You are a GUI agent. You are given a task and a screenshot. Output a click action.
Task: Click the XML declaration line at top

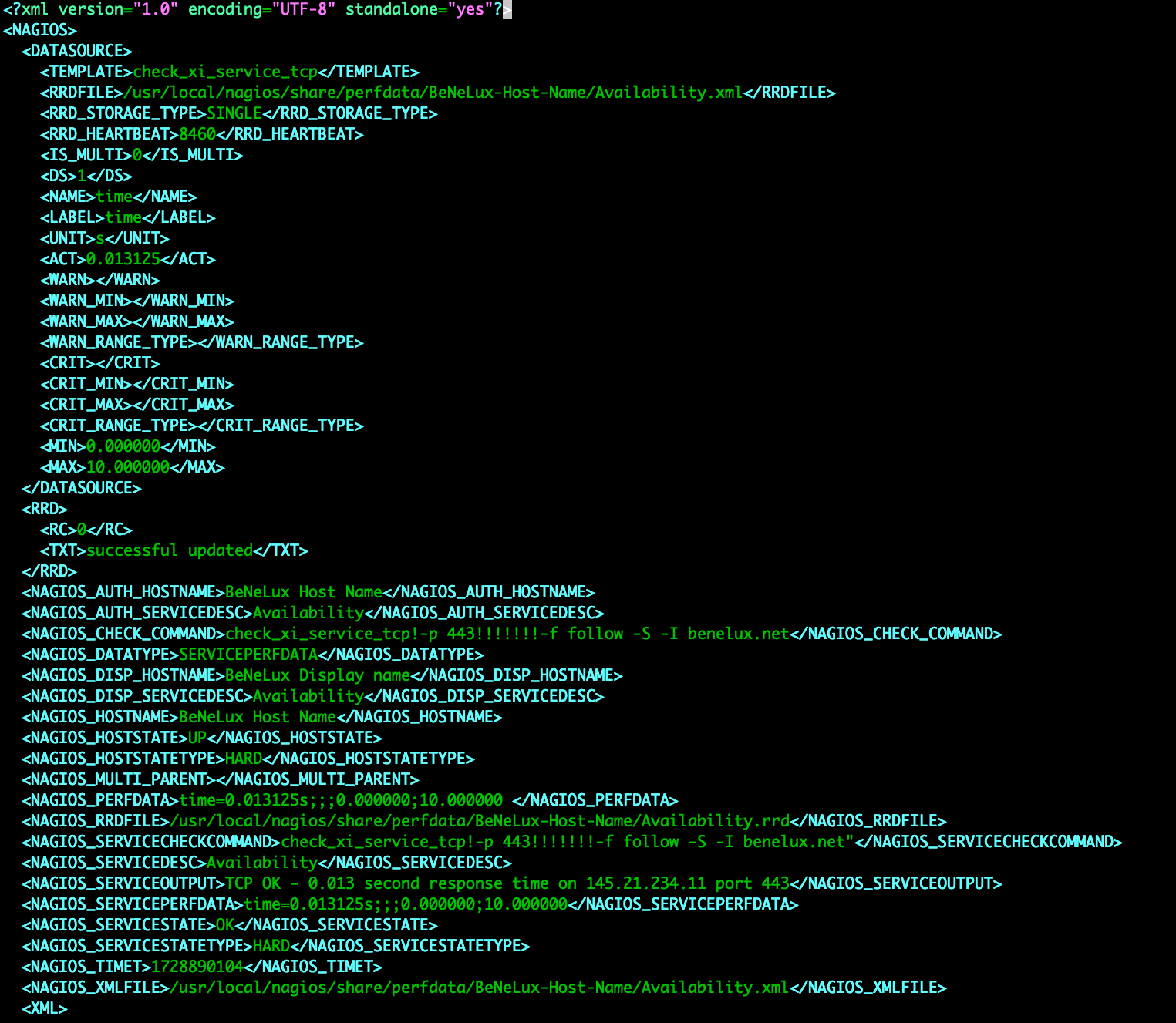pos(257,9)
